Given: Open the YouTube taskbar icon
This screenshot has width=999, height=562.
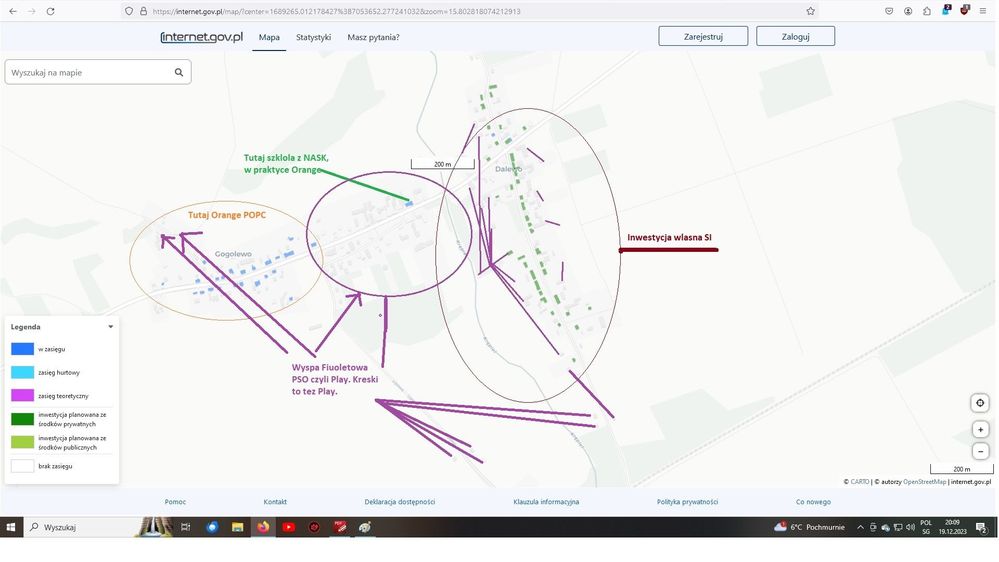Looking at the screenshot, I should (x=289, y=527).
